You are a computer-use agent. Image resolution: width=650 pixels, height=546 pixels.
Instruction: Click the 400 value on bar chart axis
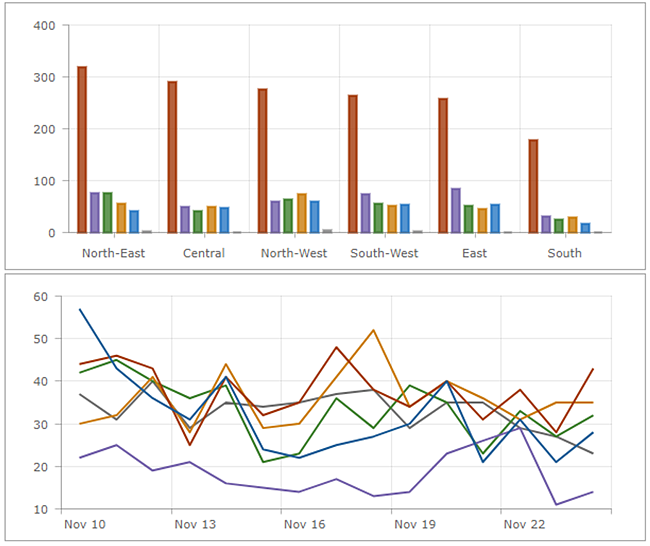[44, 26]
